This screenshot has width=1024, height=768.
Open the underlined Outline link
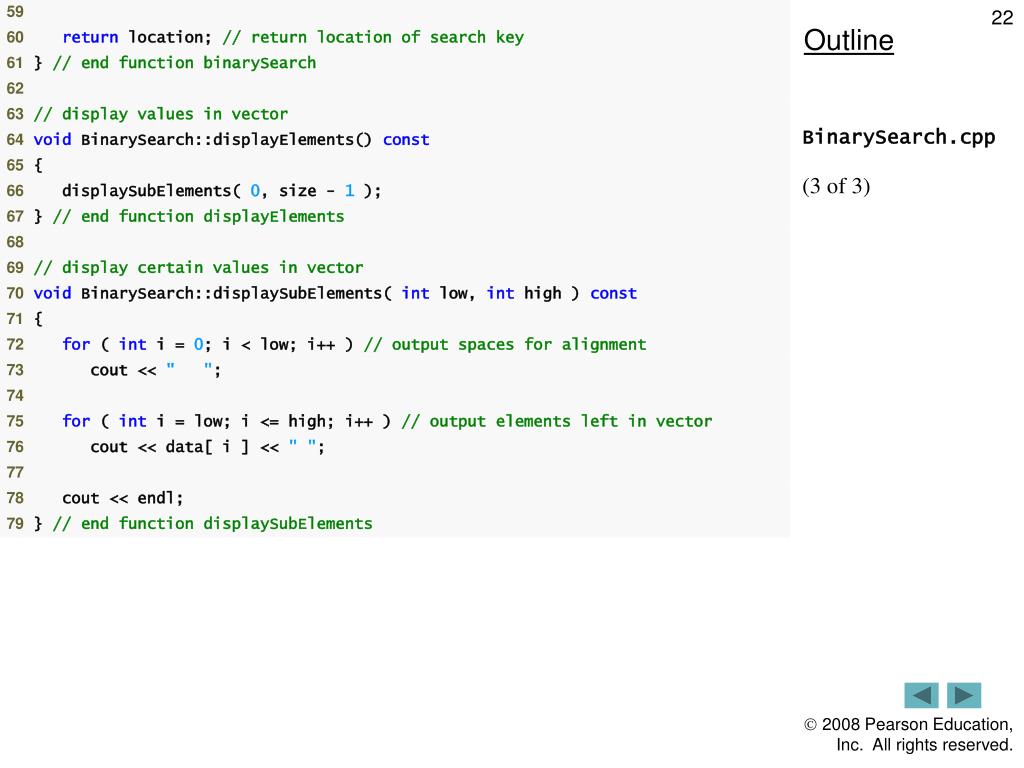[x=848, y=40]
